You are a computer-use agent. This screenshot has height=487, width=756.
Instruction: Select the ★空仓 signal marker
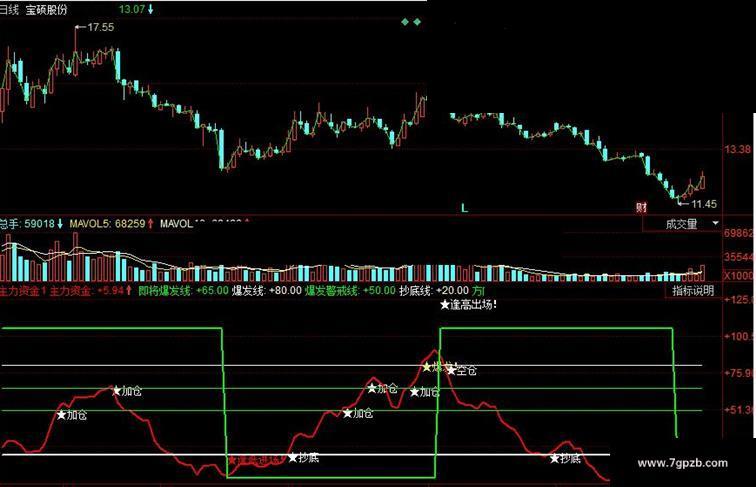(x=462, y=370)
